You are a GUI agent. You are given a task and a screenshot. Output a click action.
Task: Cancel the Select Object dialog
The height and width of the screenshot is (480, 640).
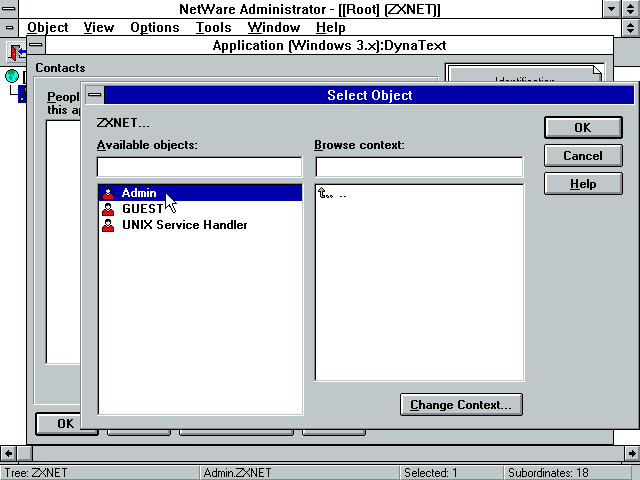click(x=583, y=156)
